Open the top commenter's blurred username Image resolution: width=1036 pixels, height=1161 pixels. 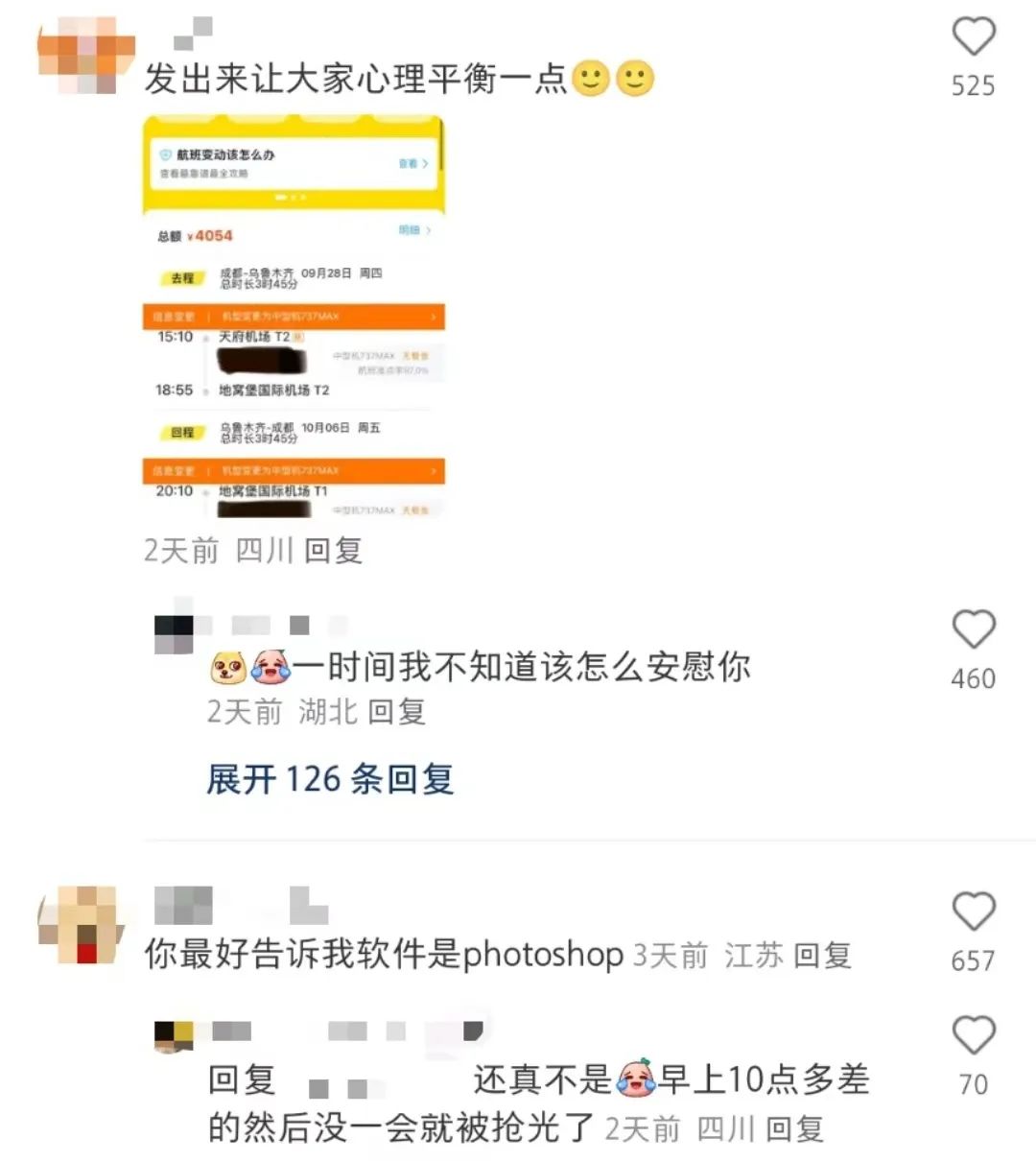click(194, 35)
